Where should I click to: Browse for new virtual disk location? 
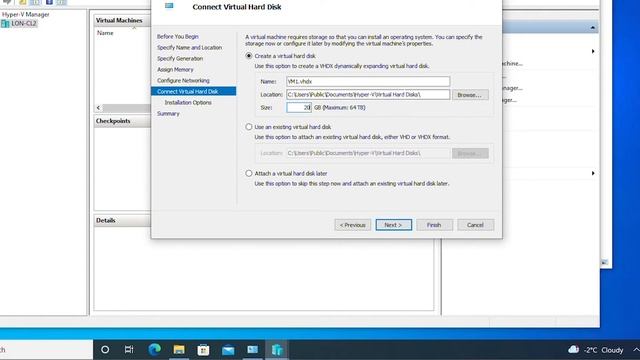[x=470, y=95]
